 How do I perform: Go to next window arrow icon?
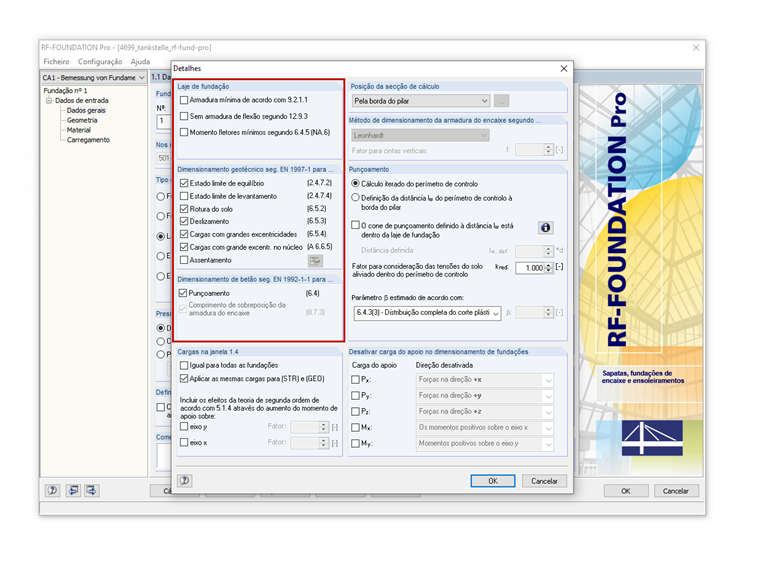[x=91, y=490]
